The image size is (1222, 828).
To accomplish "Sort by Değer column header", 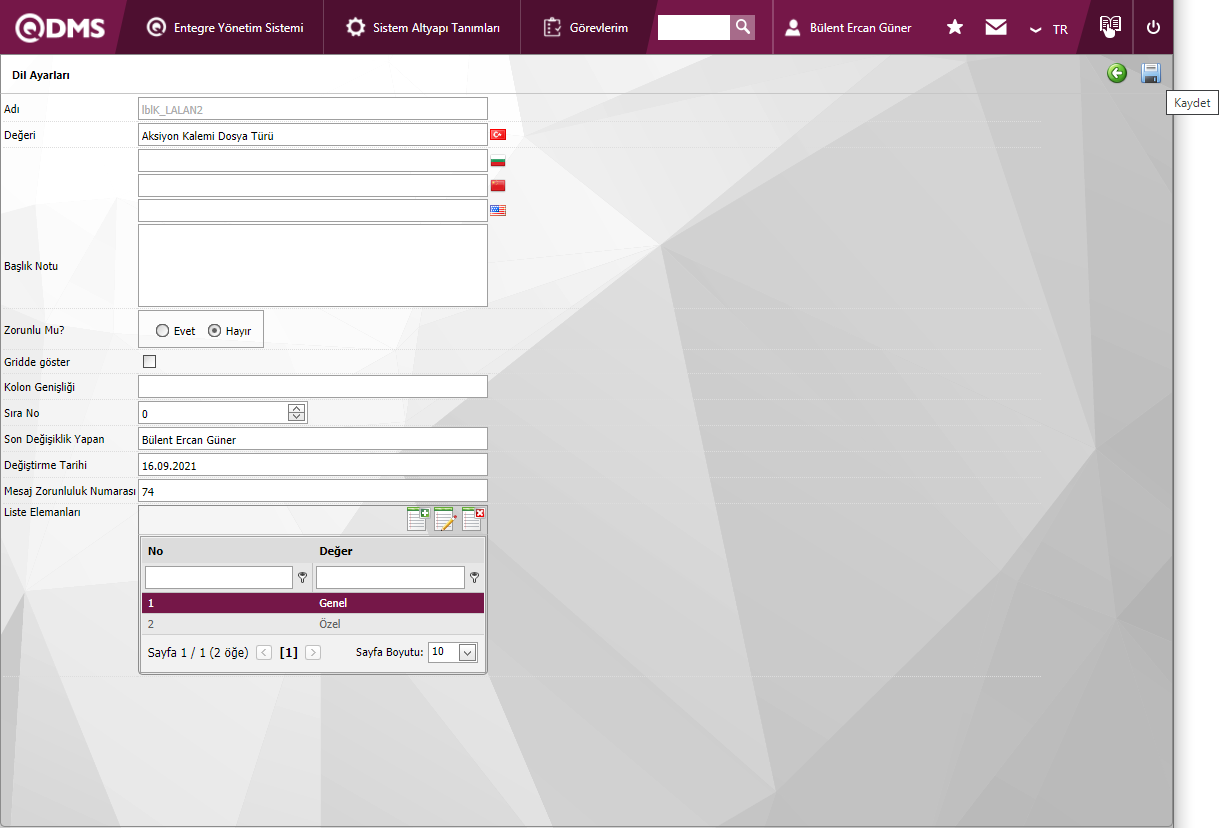I will (x=336, y=551).
